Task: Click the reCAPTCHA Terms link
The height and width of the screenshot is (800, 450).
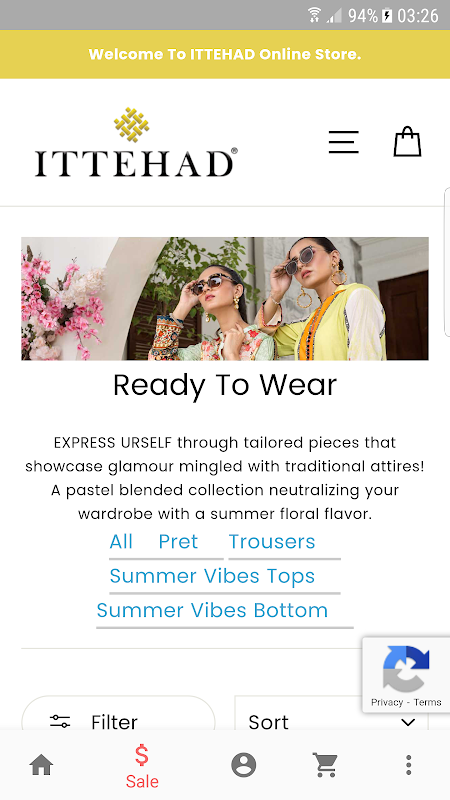Action: click(428, 702)
